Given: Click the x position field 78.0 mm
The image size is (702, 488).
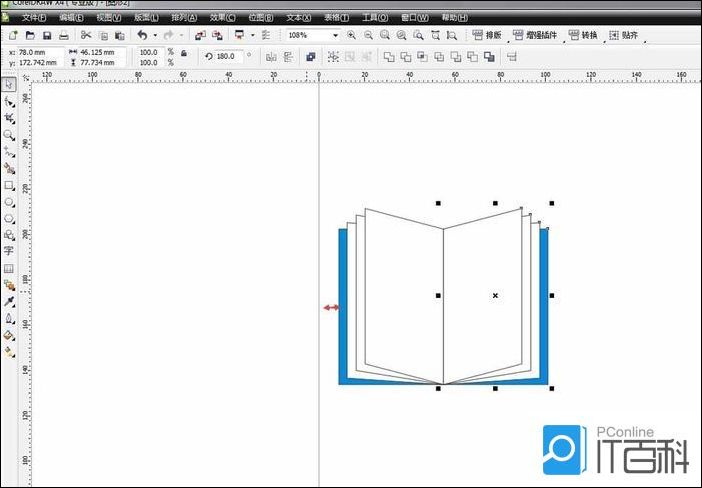Looking at the screenshot, I should tap(39, 52).
